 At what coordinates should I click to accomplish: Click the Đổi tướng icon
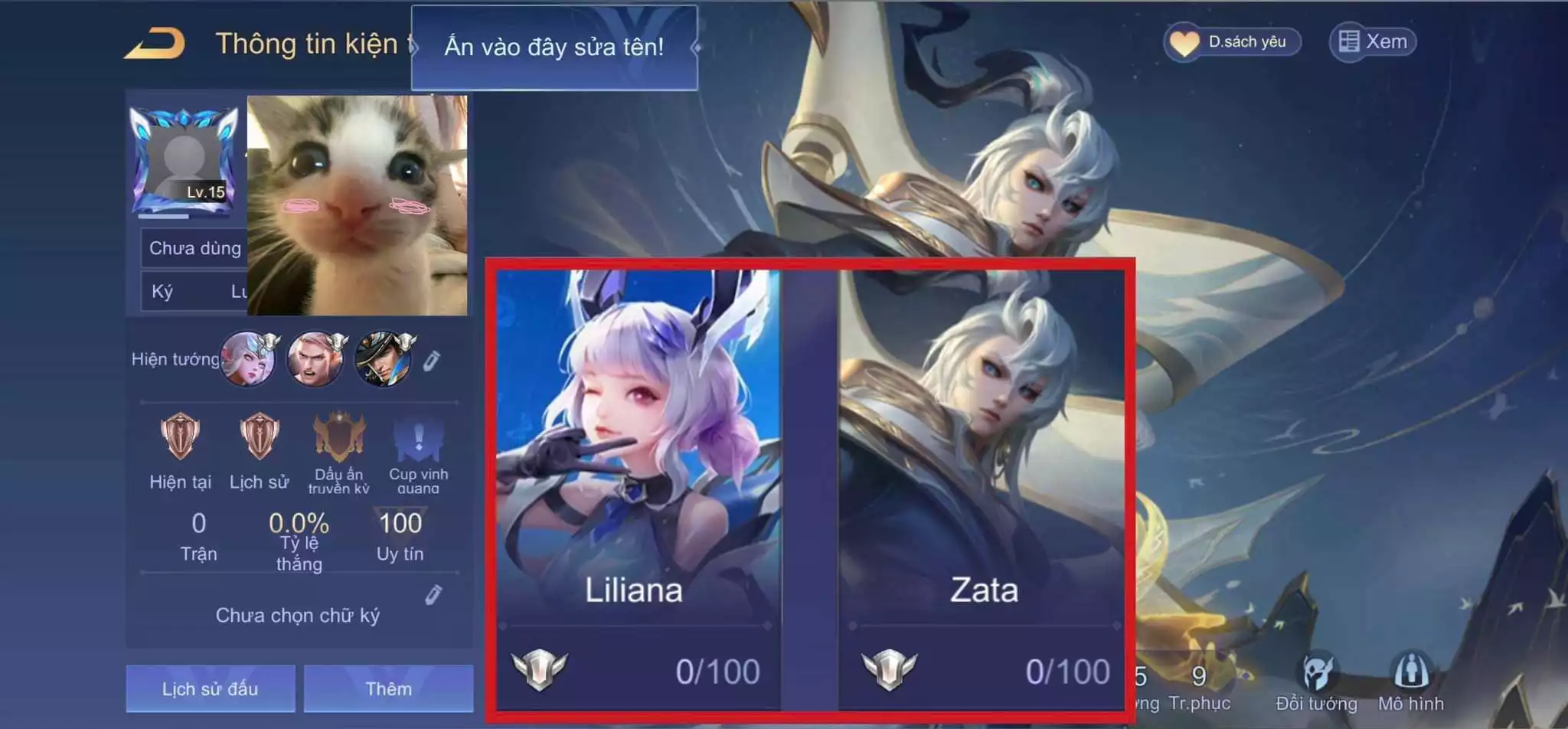pyautogui.click(x=1316, y=683)
